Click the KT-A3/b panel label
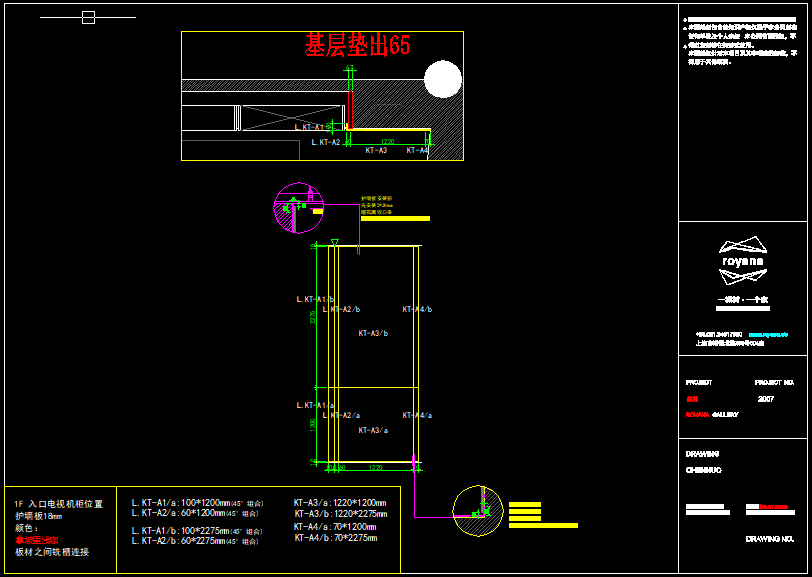Image resolution: width=812 pixels, height=577 pixels. [373, 333]
